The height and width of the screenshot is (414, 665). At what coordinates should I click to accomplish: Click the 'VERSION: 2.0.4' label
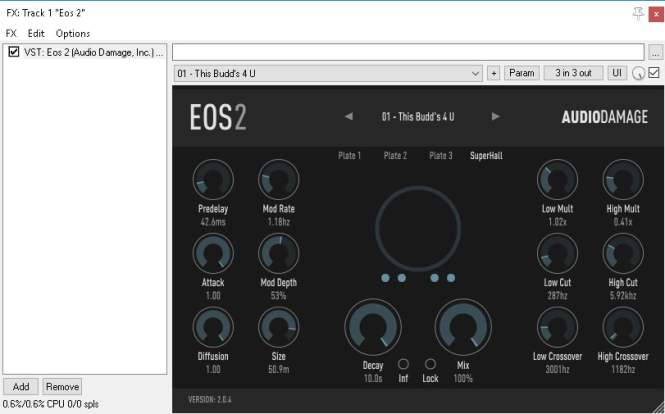point(210,399)
